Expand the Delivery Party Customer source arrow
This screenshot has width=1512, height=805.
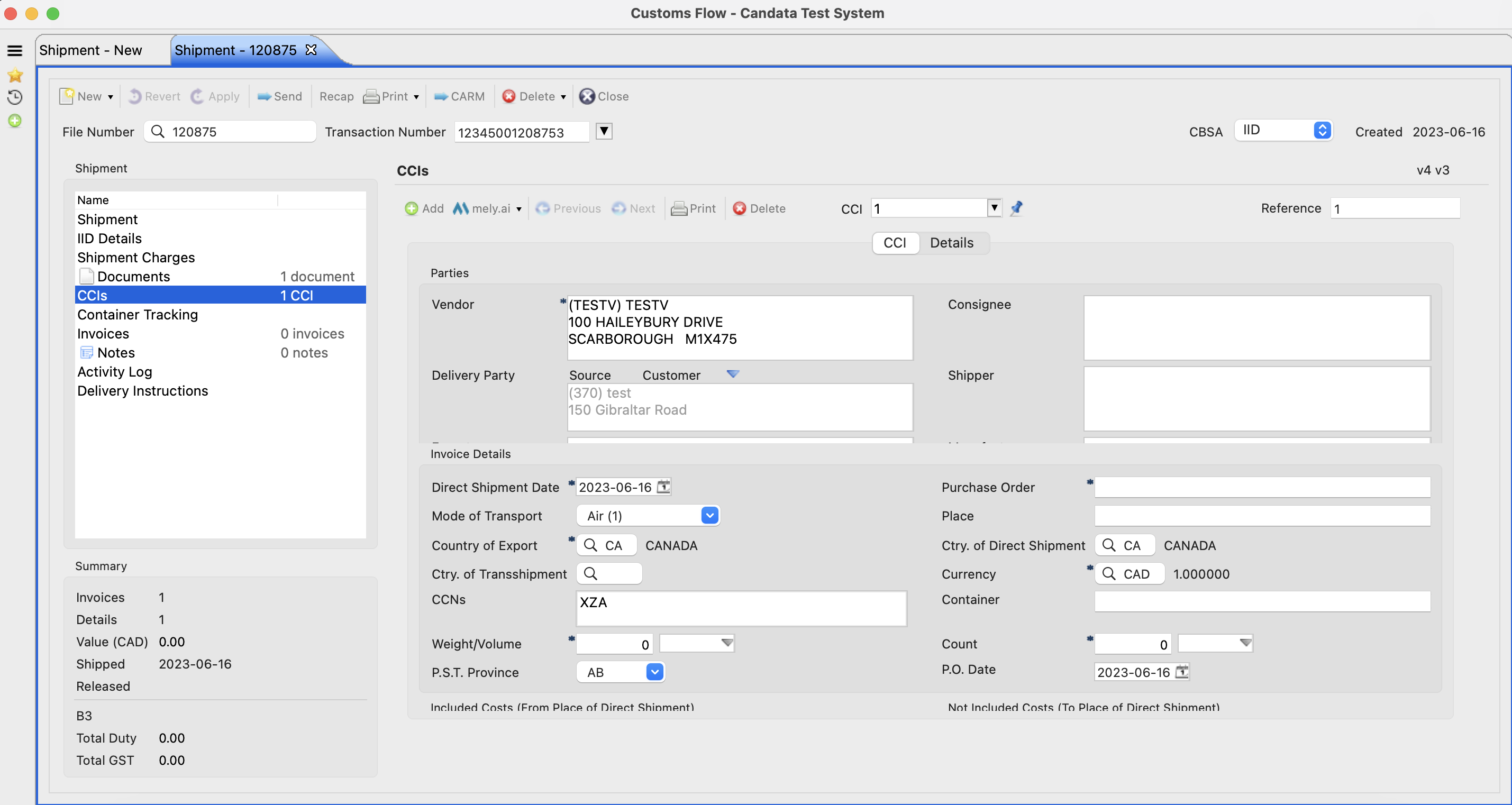point(733,374)
